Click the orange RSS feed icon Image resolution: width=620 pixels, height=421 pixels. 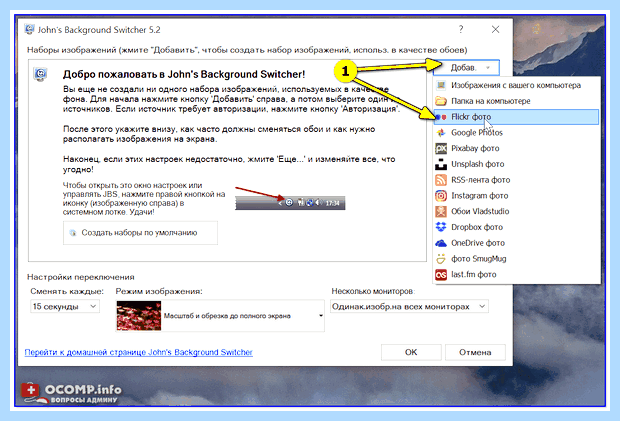pyautogui.click(x=441, y=180)
